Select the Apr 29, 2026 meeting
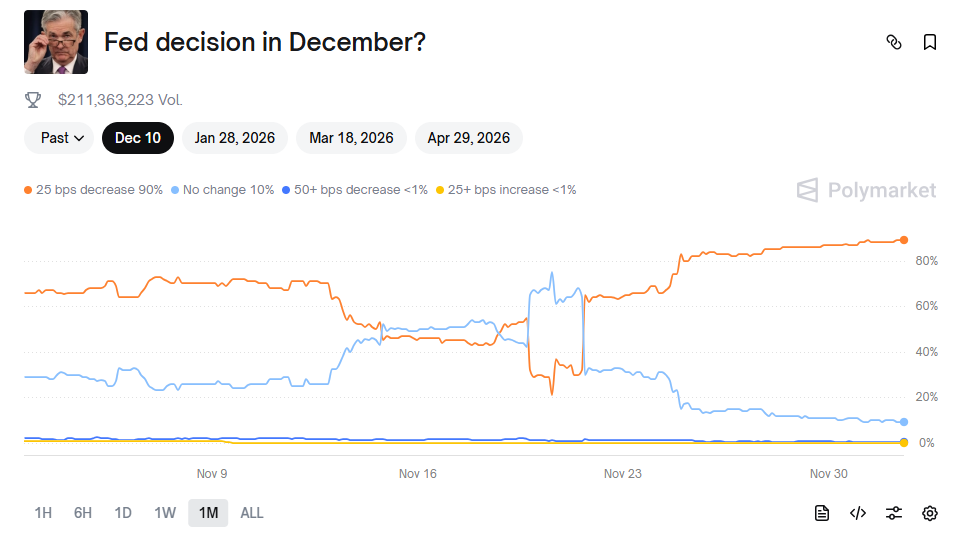Screen dimensions: 962x538 click(x=468, y=138)
